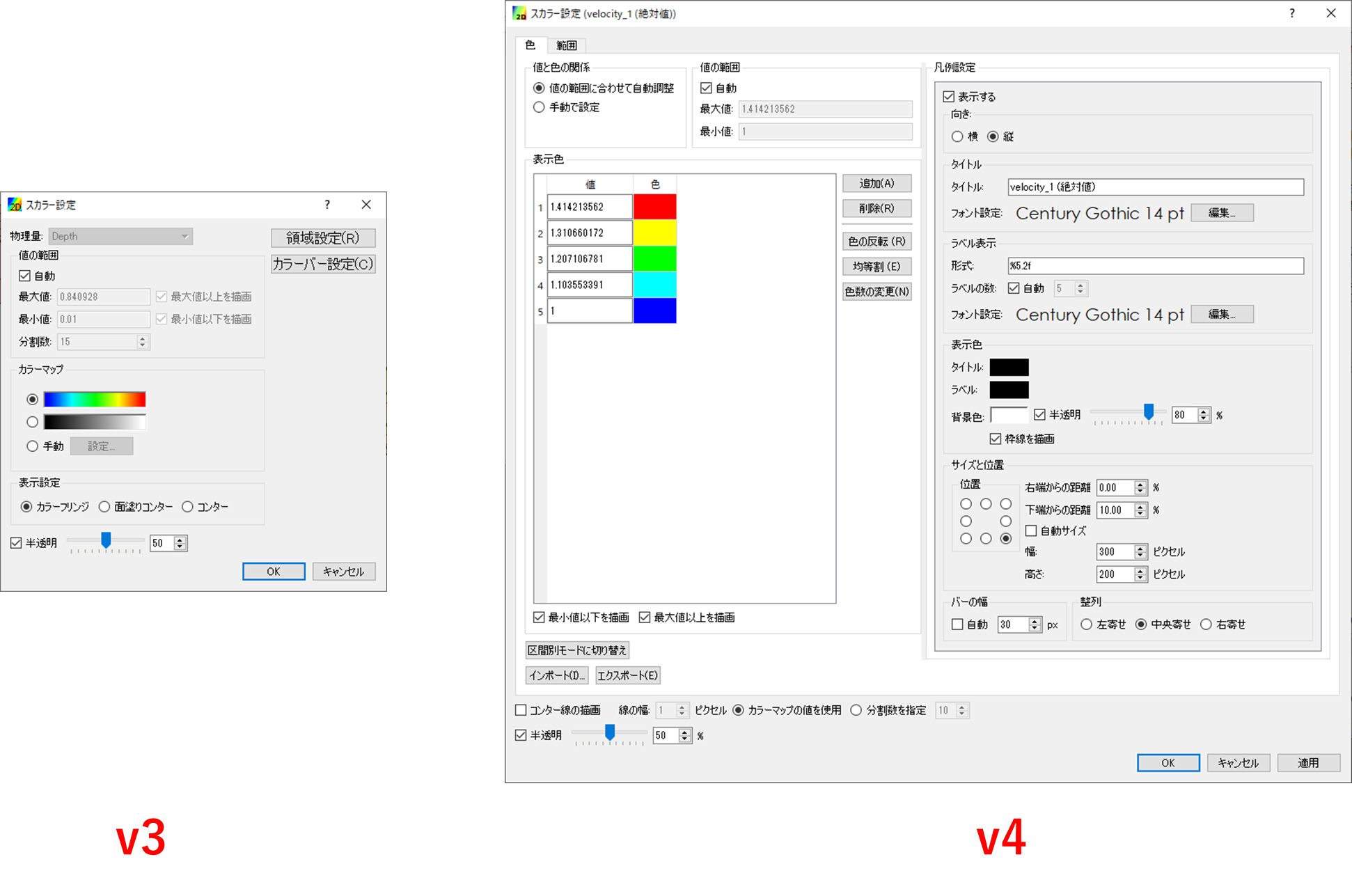Viewport: 1352px width, 896px height.
Task: Click the red color swatch in row 1
Action: [x=654, y=207]
